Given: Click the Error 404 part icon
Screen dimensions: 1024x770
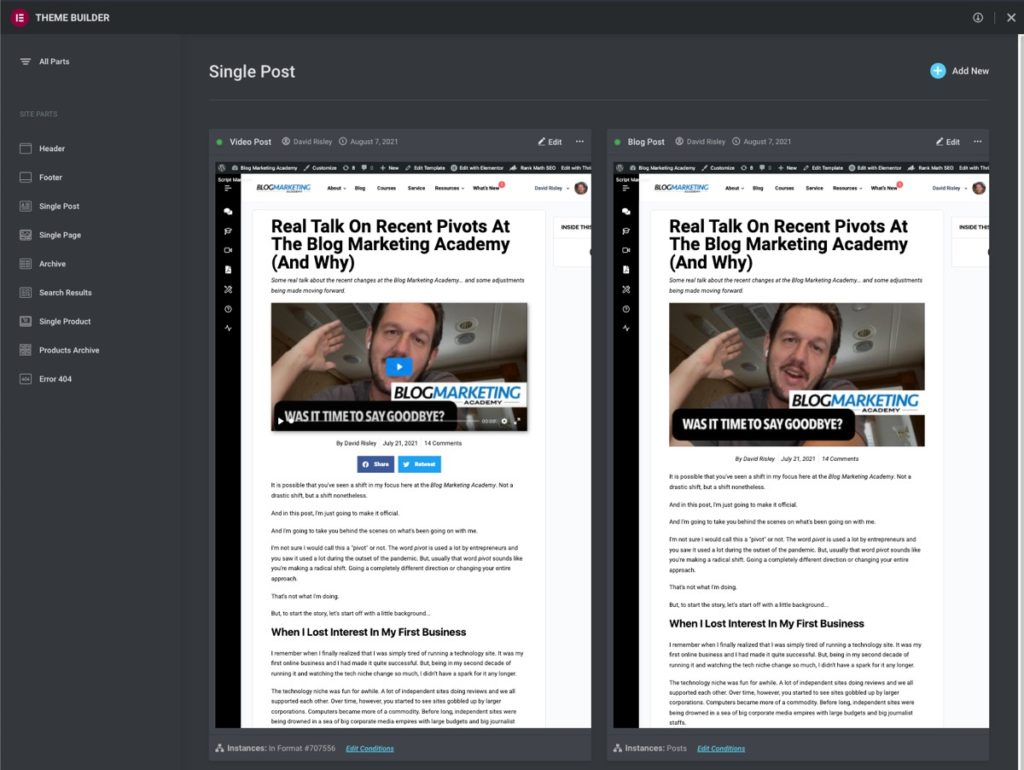Looking at the screenshot, I should coord(25,378).
